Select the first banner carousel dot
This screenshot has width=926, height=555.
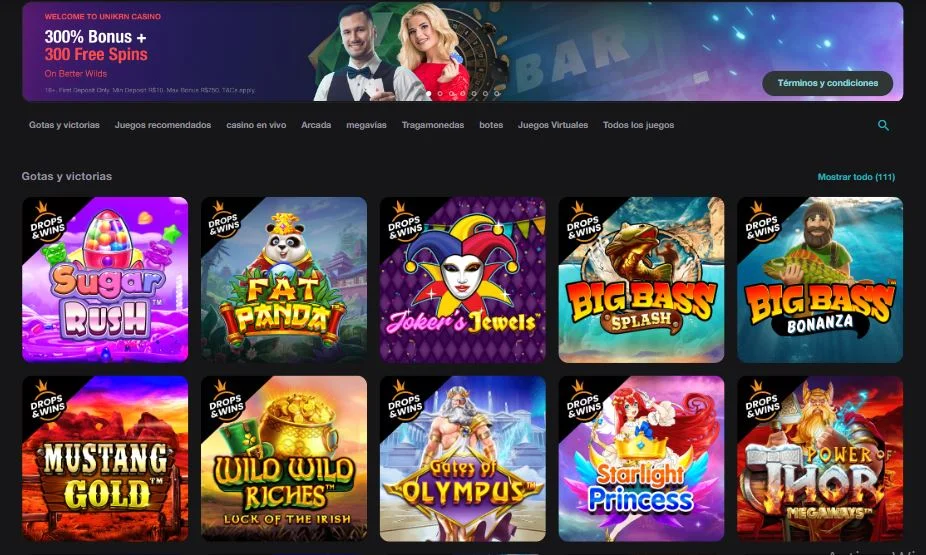point(428,93)
